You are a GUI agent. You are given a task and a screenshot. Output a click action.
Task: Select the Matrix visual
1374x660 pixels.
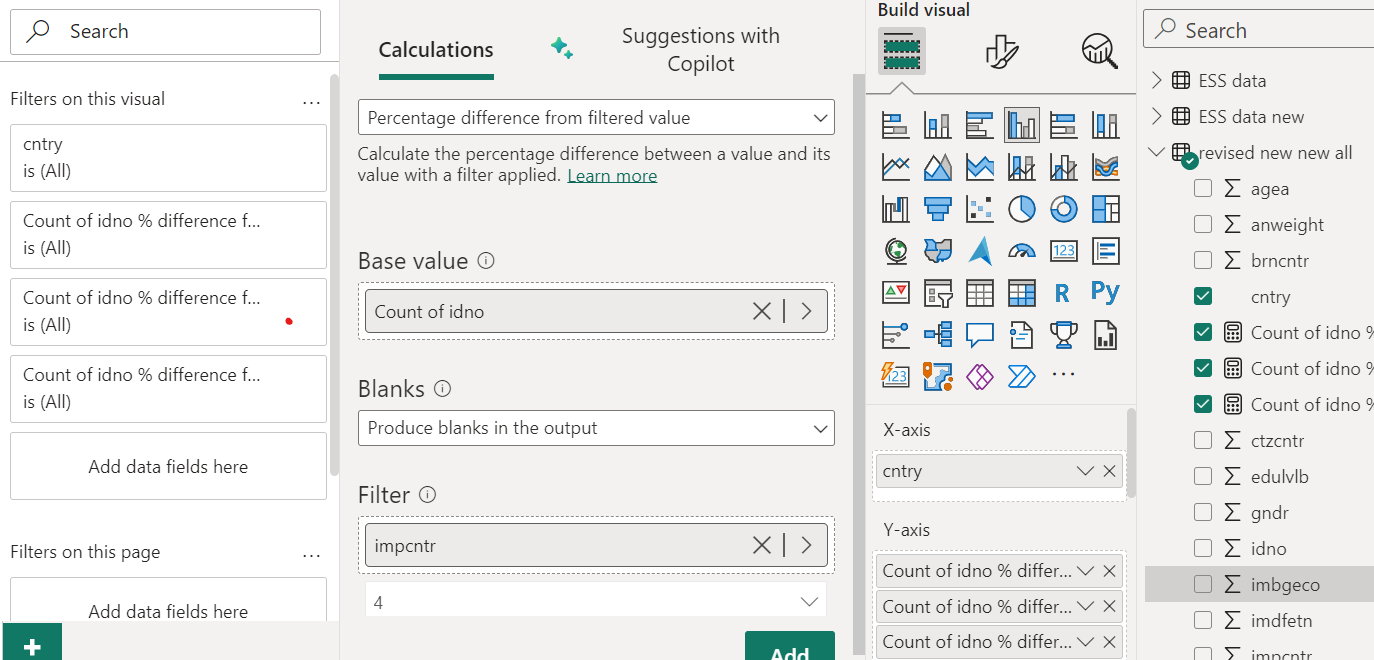[1021, 293]
